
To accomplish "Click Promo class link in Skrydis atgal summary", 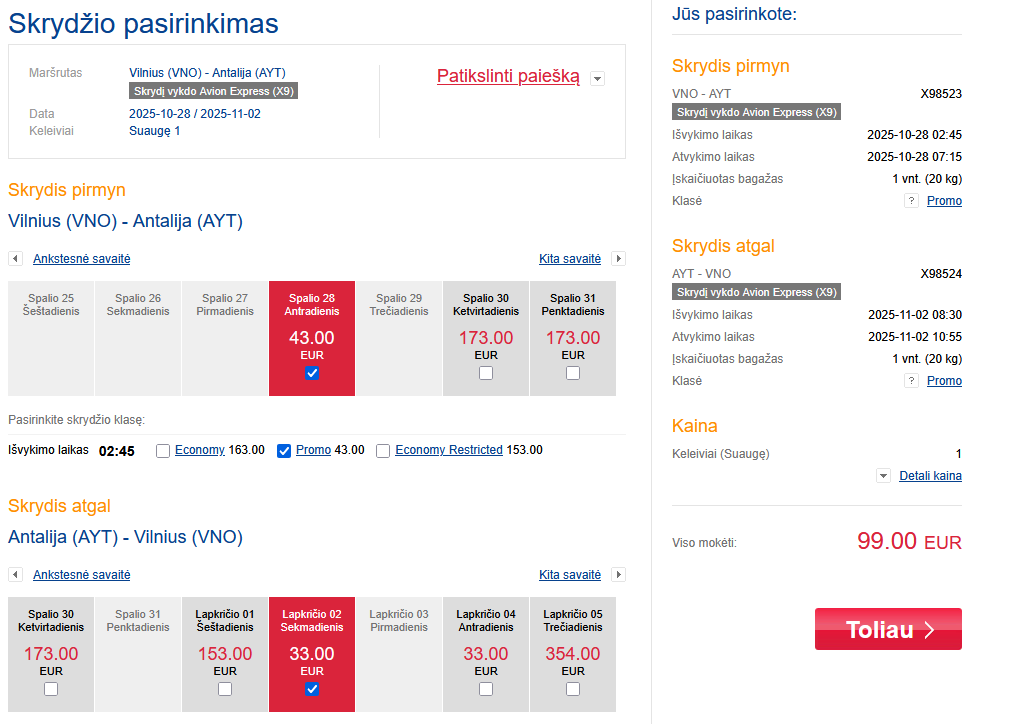I will coord(944,381).
